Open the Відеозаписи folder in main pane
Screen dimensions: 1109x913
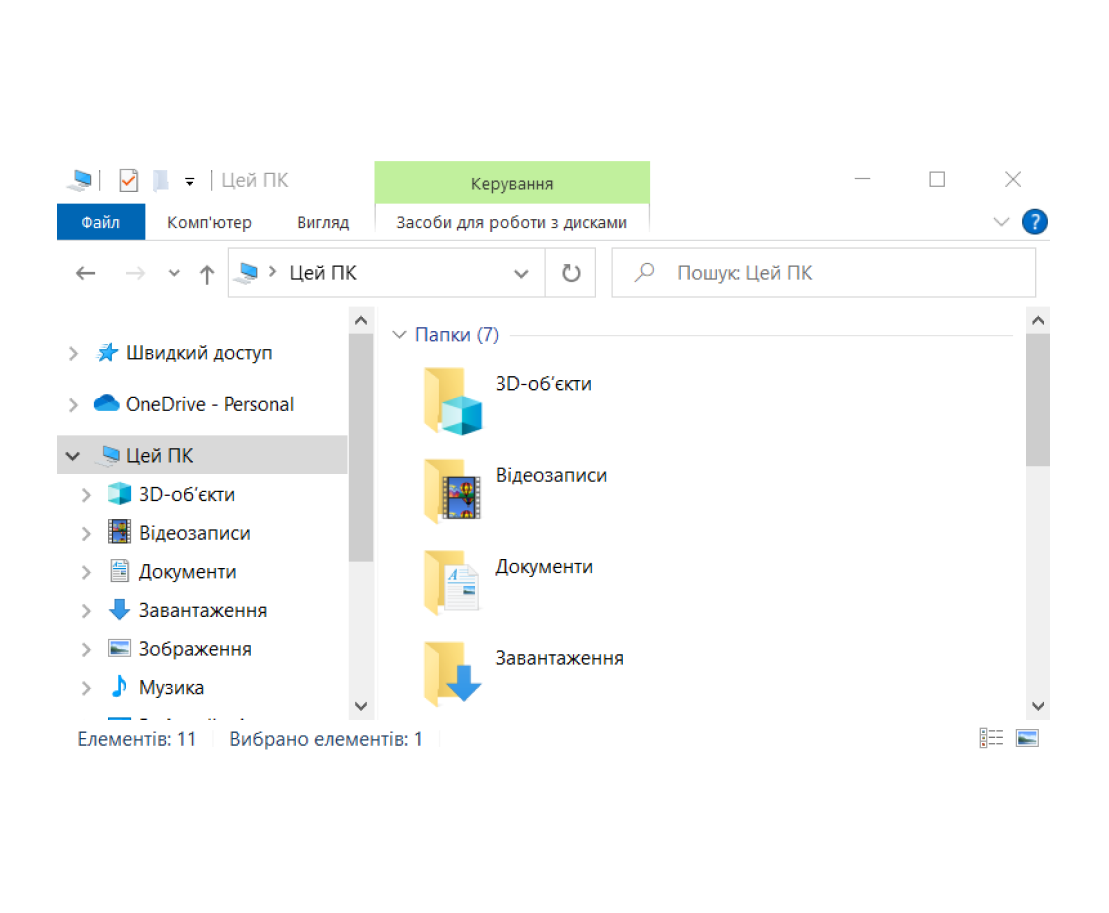tap(453, 491)
